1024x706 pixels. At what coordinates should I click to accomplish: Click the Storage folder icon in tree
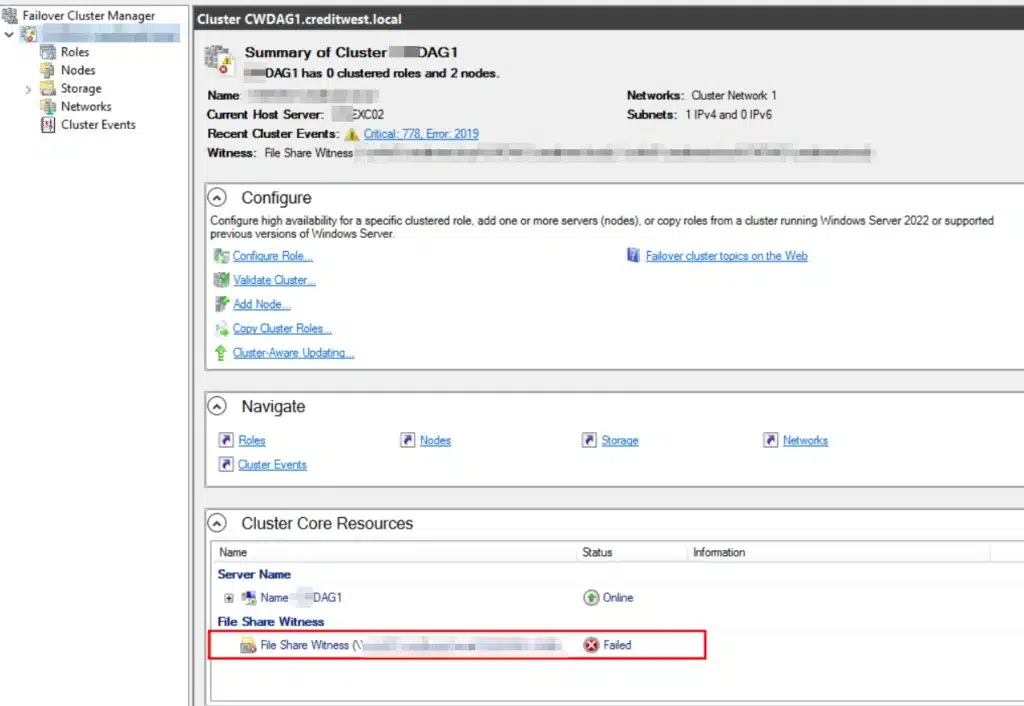[47, 88]
